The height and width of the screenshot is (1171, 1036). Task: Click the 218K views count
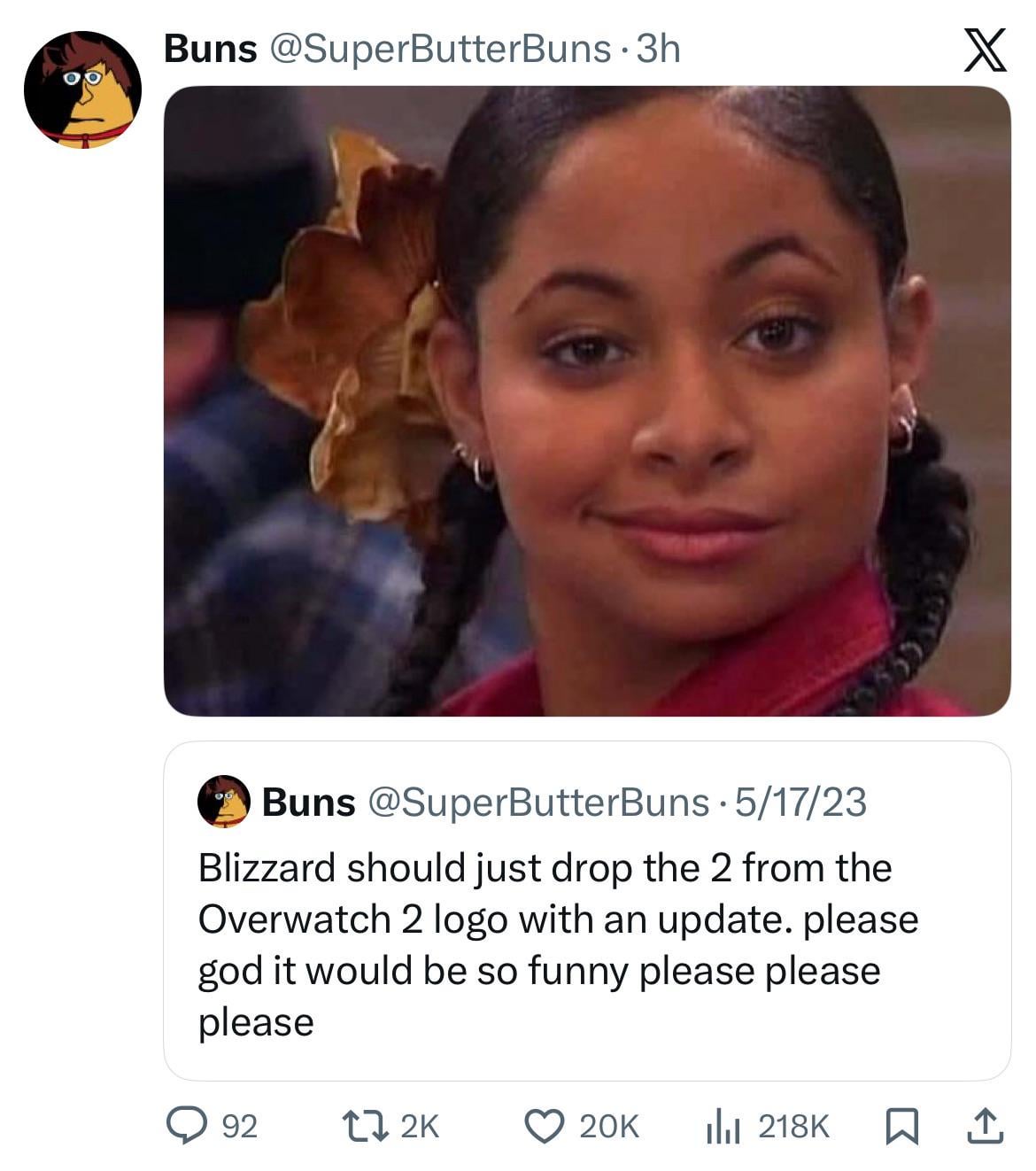pos(794,1127)
